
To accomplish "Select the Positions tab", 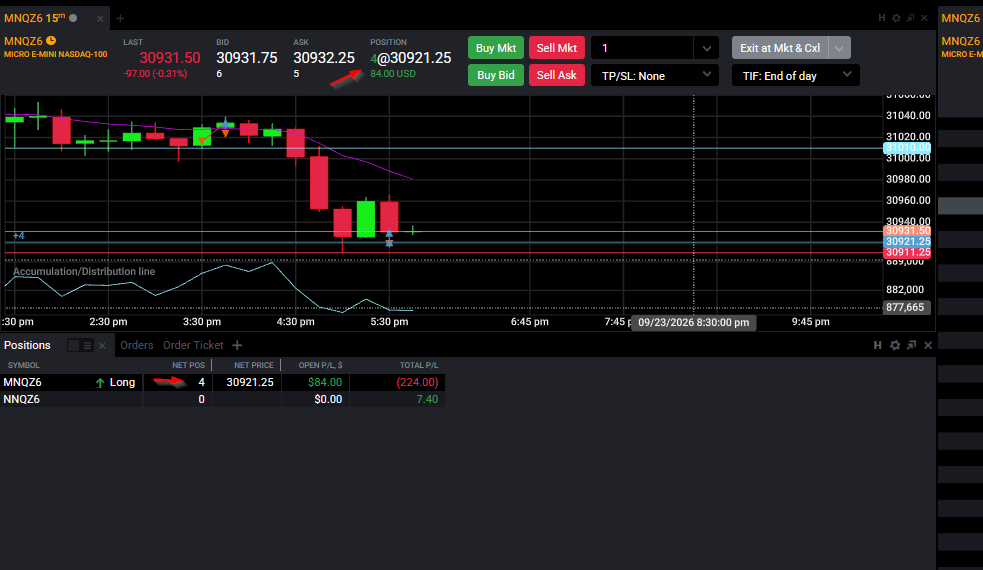I will point(27,345).
